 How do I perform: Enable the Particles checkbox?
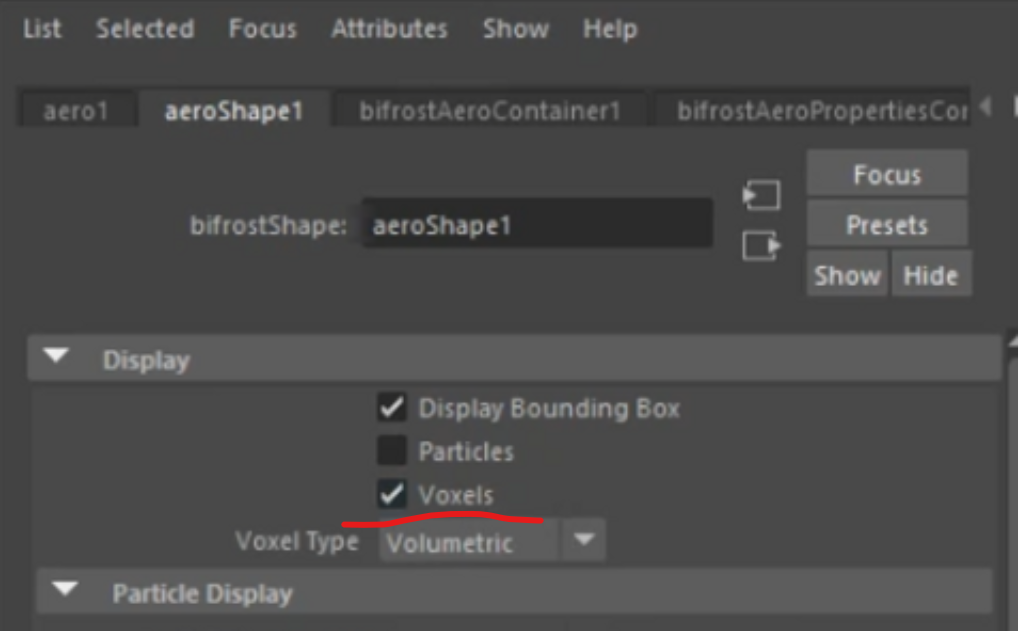point(391,451)
